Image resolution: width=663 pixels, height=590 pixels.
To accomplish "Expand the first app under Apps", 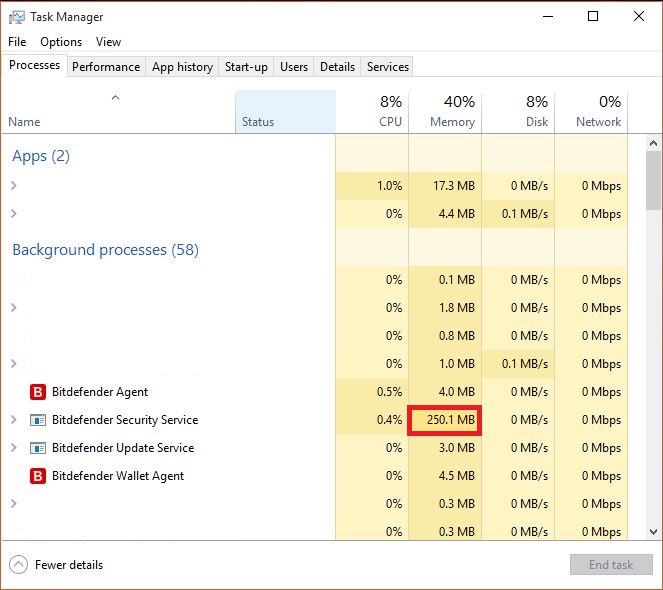I will 13,186.
